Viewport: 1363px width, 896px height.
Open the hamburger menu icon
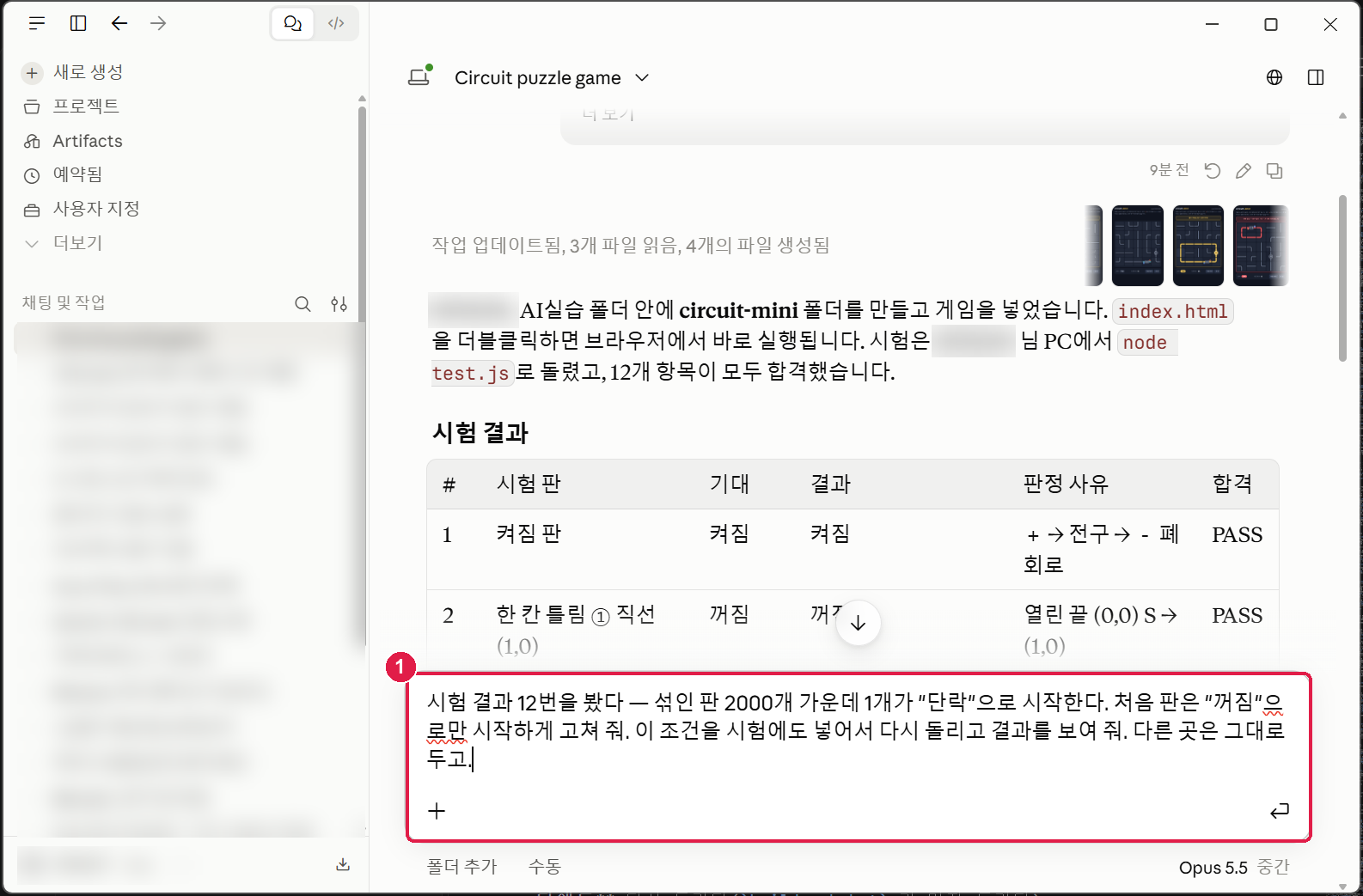point(36,23)
